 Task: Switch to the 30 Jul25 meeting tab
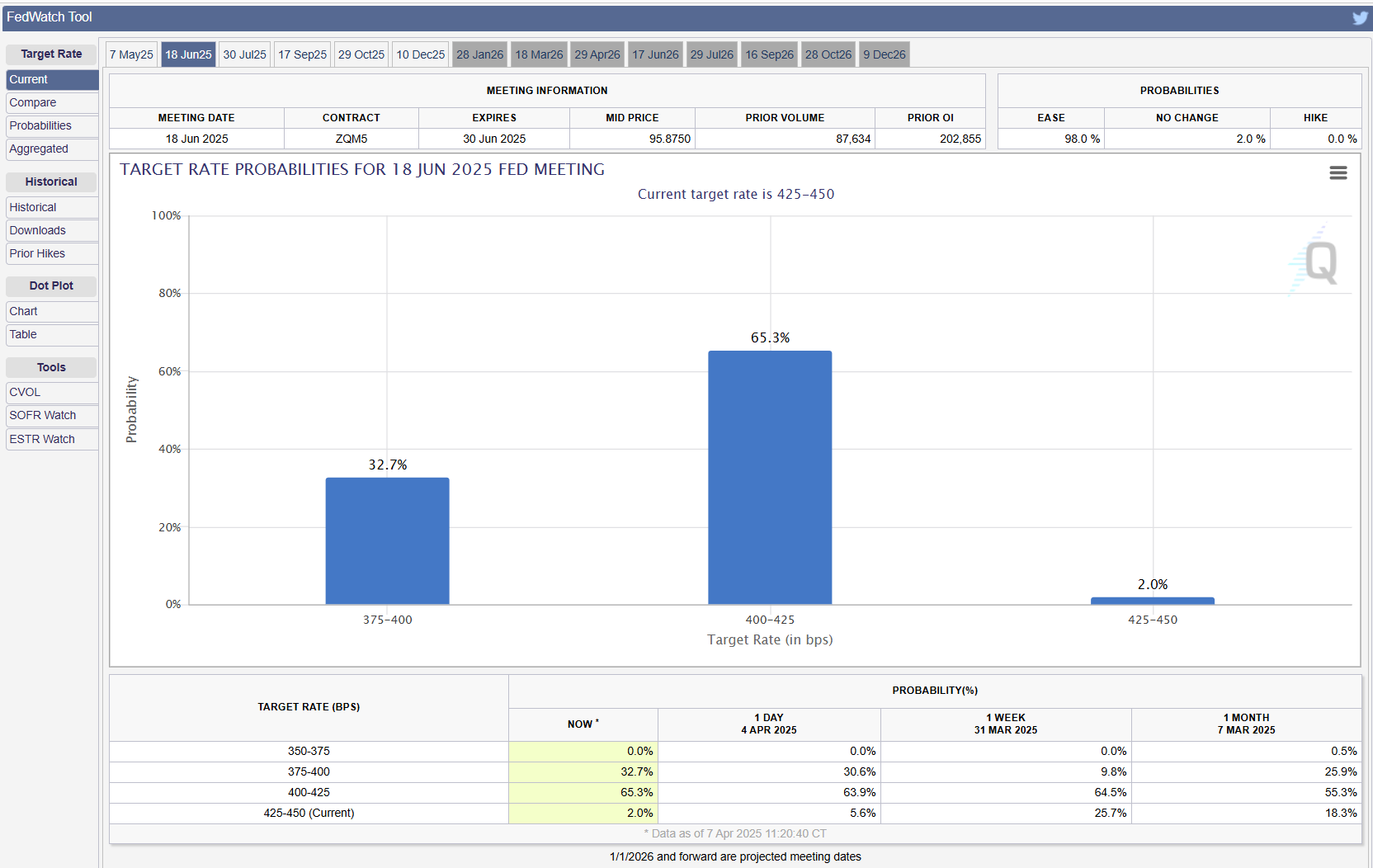(244, 54)
